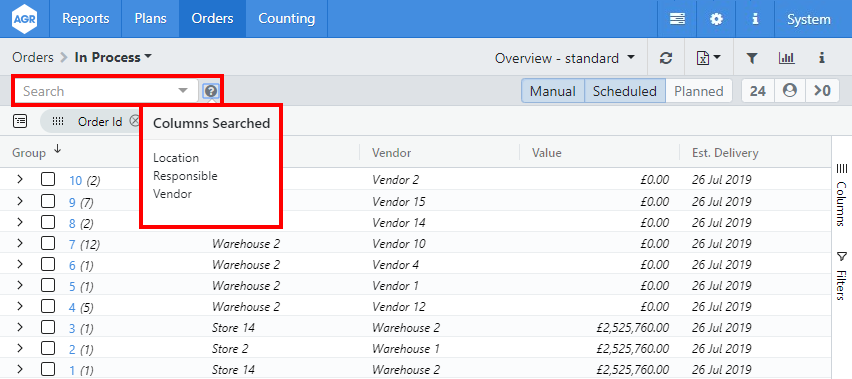Click the Vendor 15 cell
Image resolution: width=852 pixels, height=379 pixels.
click(399, 202)
